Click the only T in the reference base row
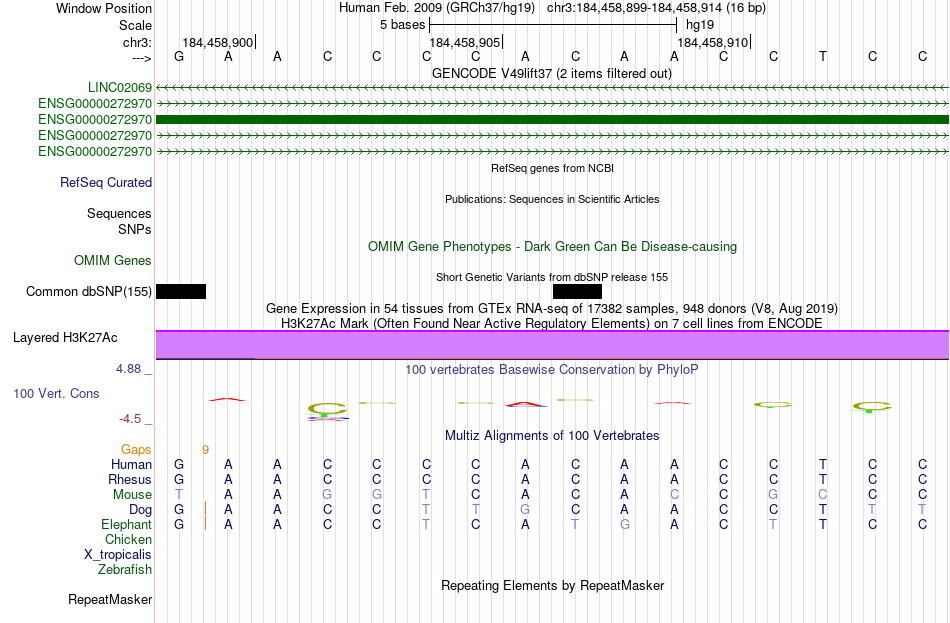 tap(823, 56)
